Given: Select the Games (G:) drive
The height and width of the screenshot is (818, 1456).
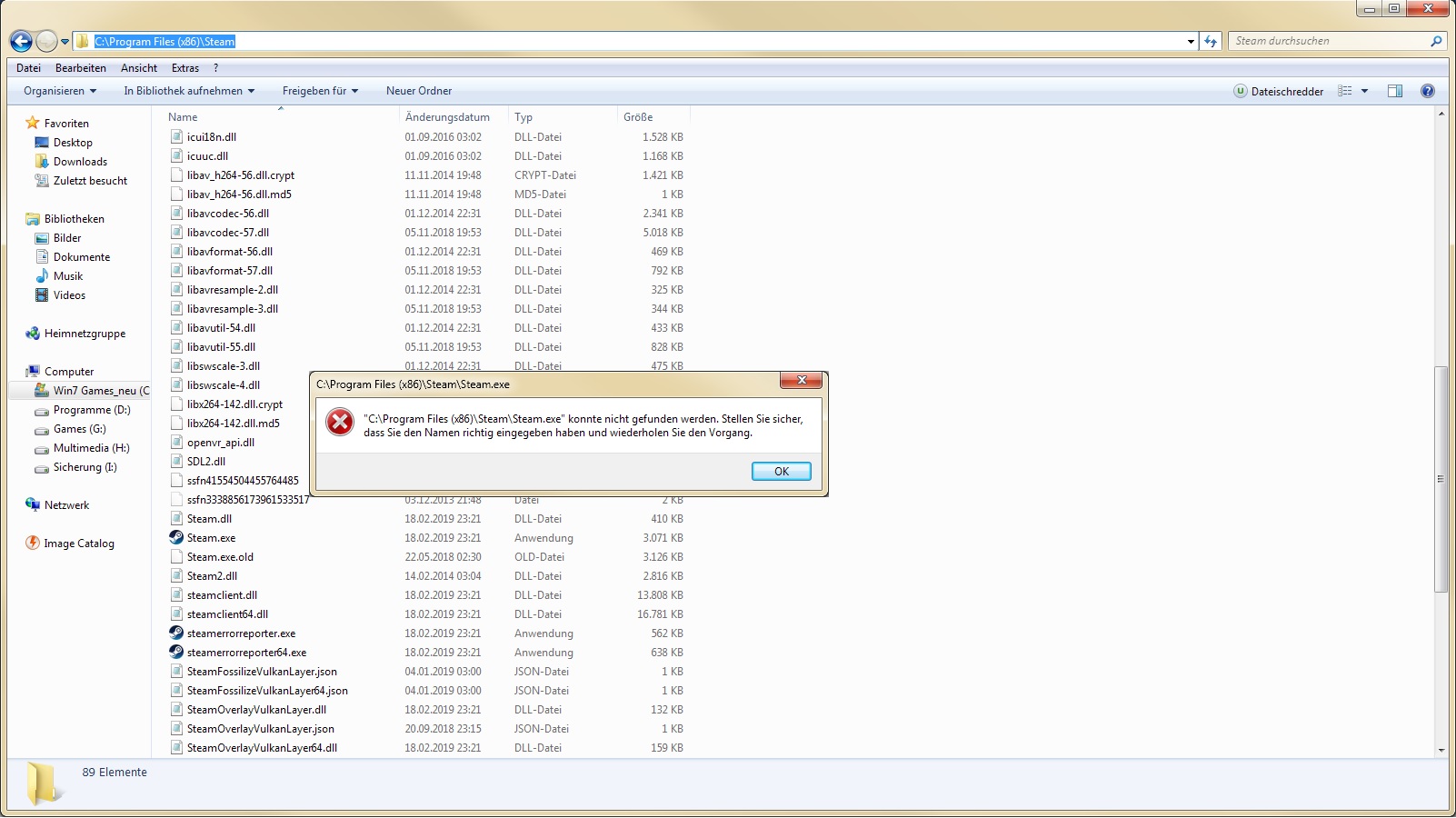Looking at the screenshot, I should 79,429.
